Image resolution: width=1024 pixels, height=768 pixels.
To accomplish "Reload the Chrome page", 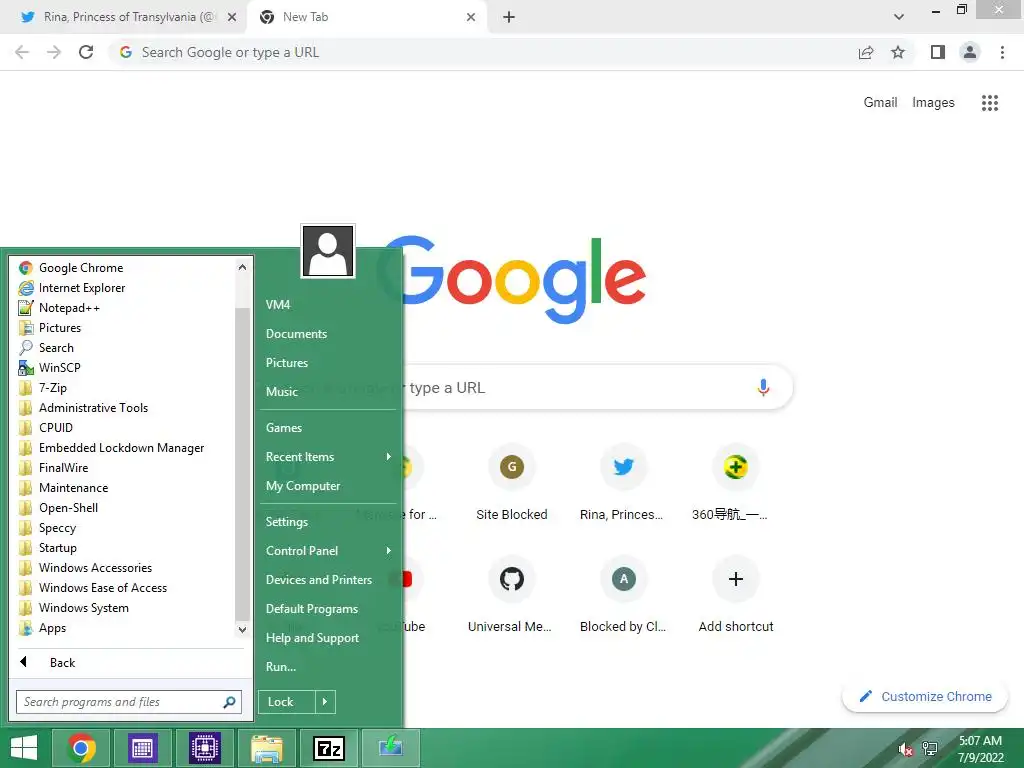I will tap(86, 52).
